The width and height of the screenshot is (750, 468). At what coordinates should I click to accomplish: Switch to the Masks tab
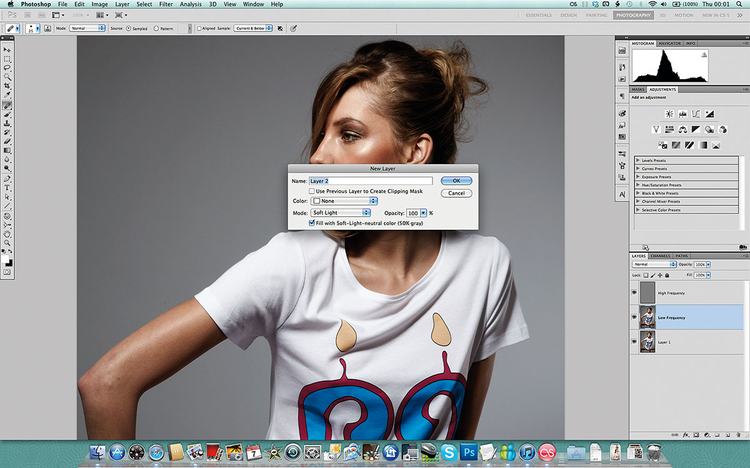coord(638,89)
